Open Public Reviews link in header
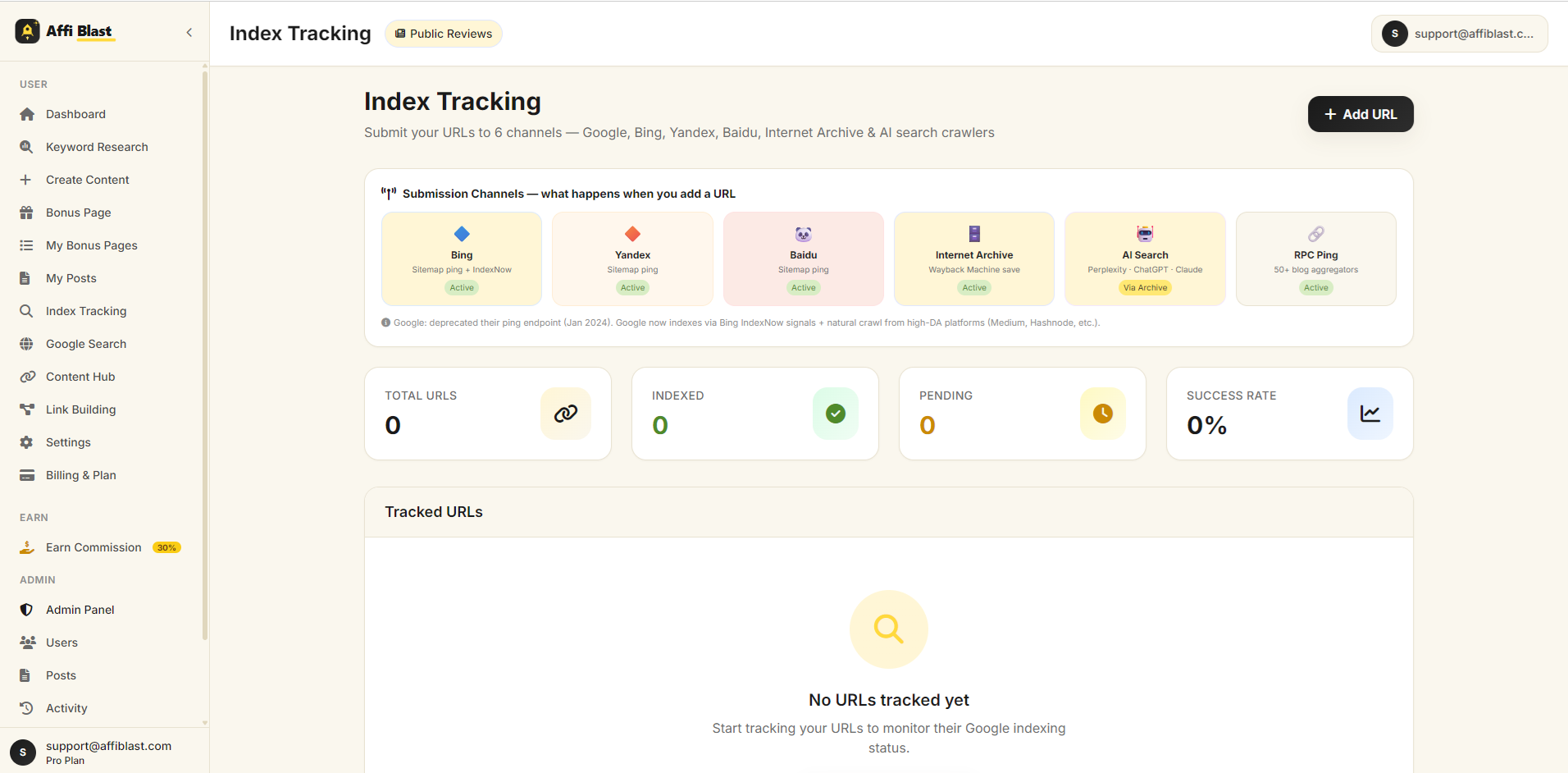The width and height of the screenshot is (1568, 773). click(444, 34)
